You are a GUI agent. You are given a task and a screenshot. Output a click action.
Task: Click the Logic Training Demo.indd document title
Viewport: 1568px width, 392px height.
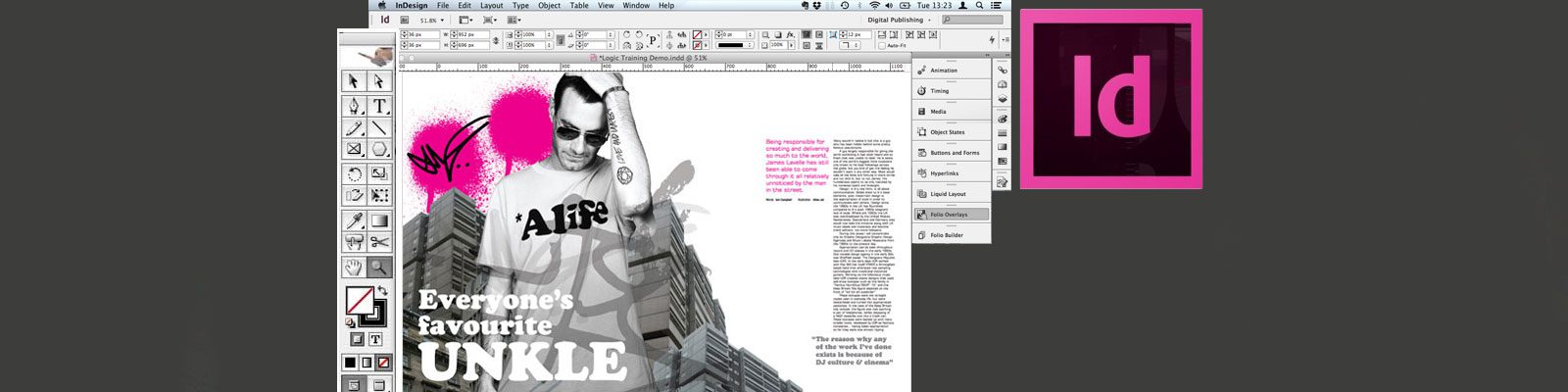pyautogui.click(x=653, y=58)
